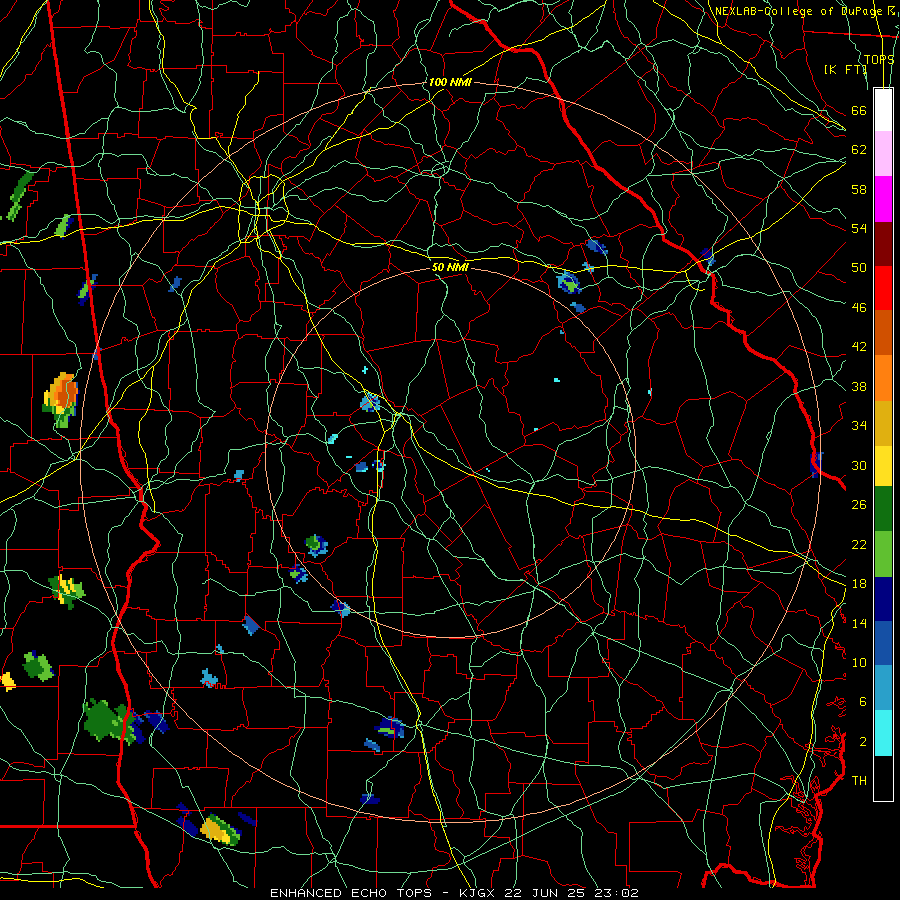Select the light blue swatch between 10 and 6
The image size is (900, 900).
pos(883,688)
